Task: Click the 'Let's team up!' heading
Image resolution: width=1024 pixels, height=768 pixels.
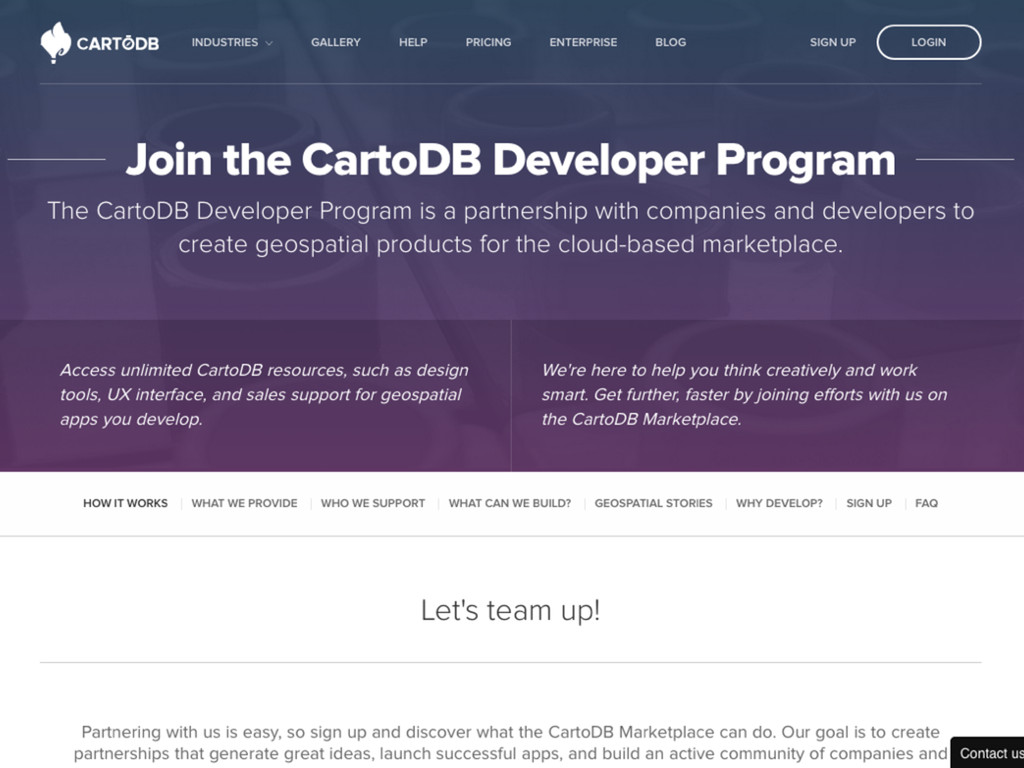Action: point(511,611)
